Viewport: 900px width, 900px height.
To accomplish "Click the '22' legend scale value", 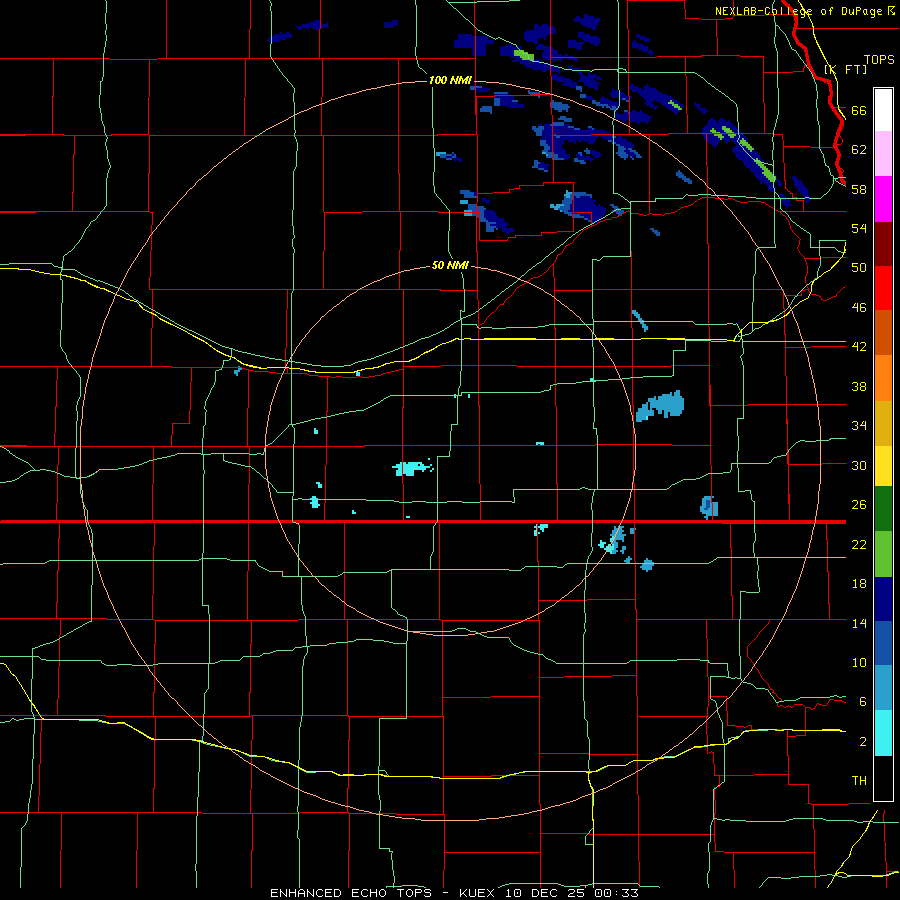I will [859, 544].
